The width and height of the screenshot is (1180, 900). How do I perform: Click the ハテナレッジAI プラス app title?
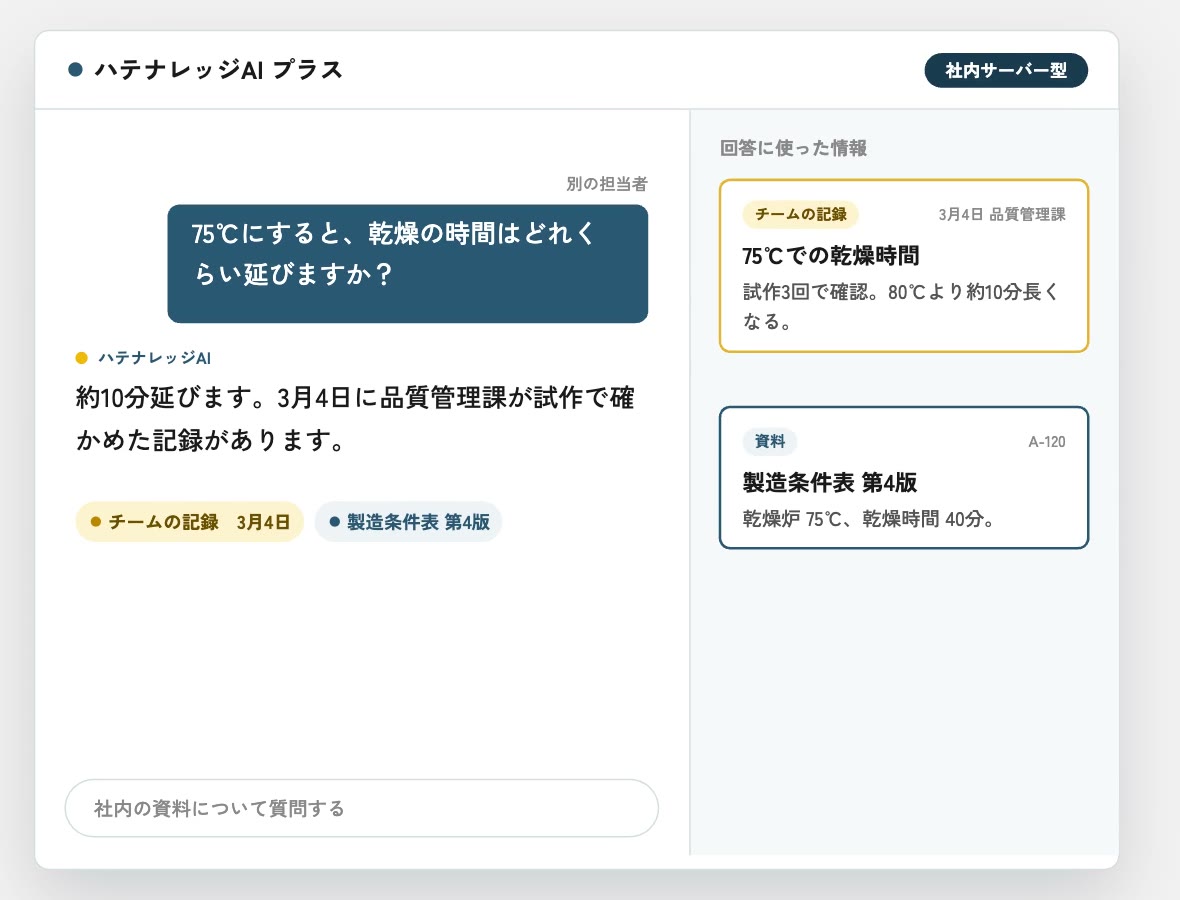pos(218,70)
